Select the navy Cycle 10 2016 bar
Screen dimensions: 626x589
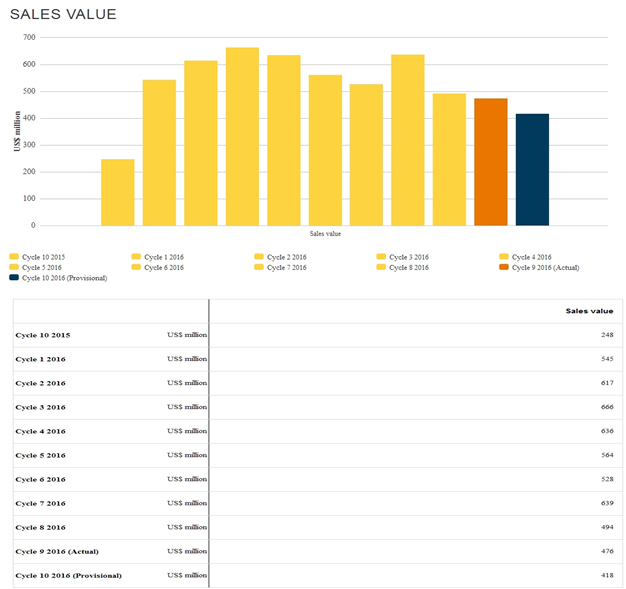[x=532, y=170]
